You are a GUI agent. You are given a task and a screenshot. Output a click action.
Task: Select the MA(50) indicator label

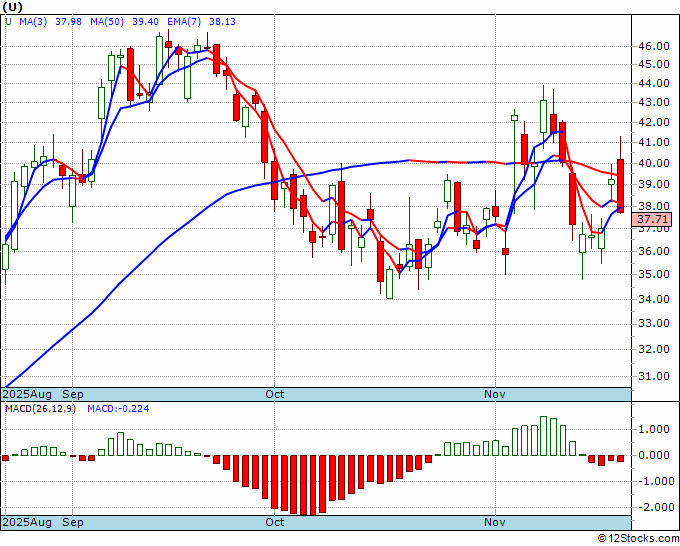tap(107, 22)
